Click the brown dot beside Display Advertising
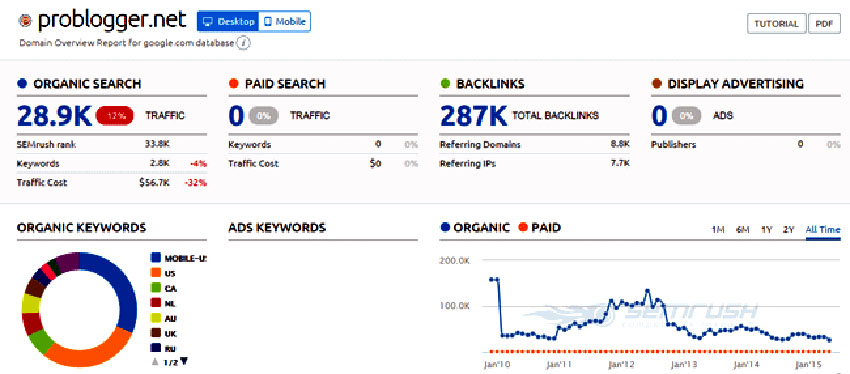Viewport: 850px width, 374px height. [656, 84]
